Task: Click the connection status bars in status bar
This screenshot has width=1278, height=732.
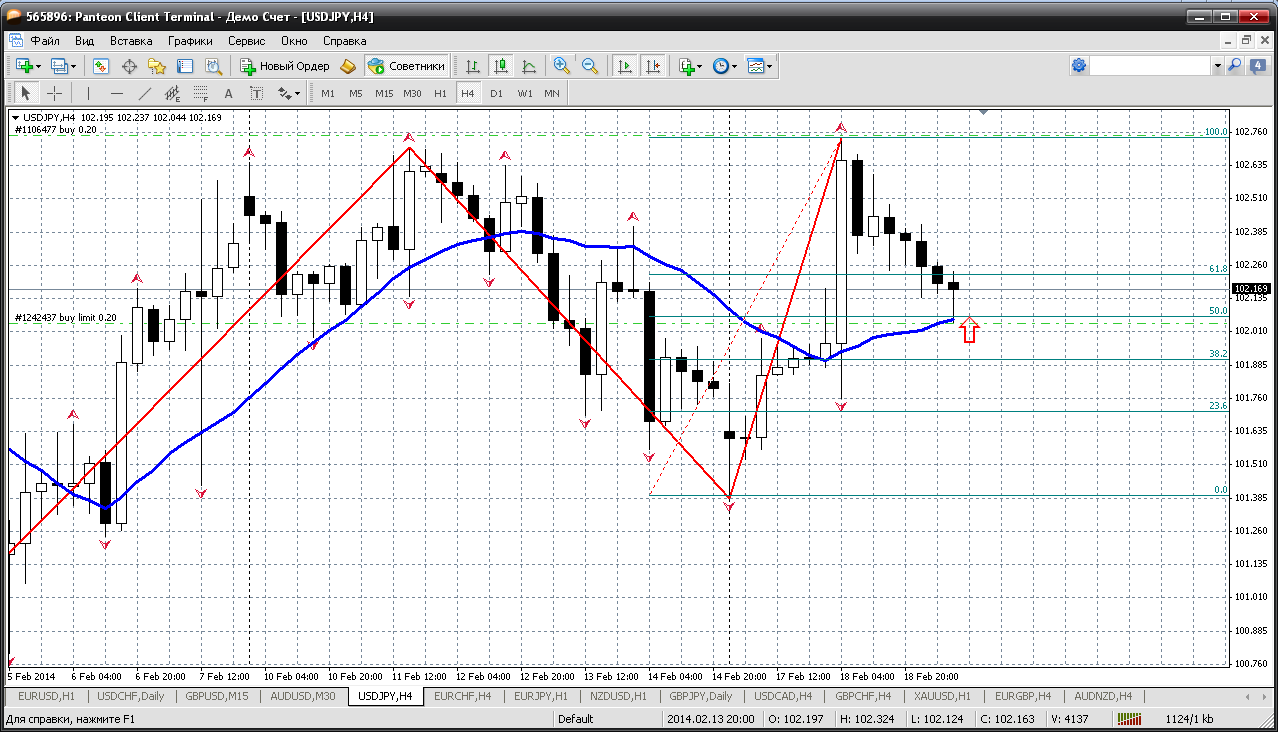Action: 1131,718
